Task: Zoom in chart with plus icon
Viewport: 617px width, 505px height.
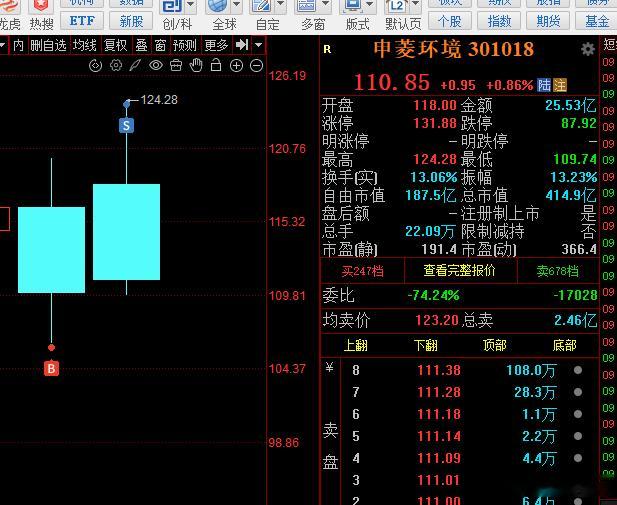Action: pyautogui.click(x=236, y=65)
